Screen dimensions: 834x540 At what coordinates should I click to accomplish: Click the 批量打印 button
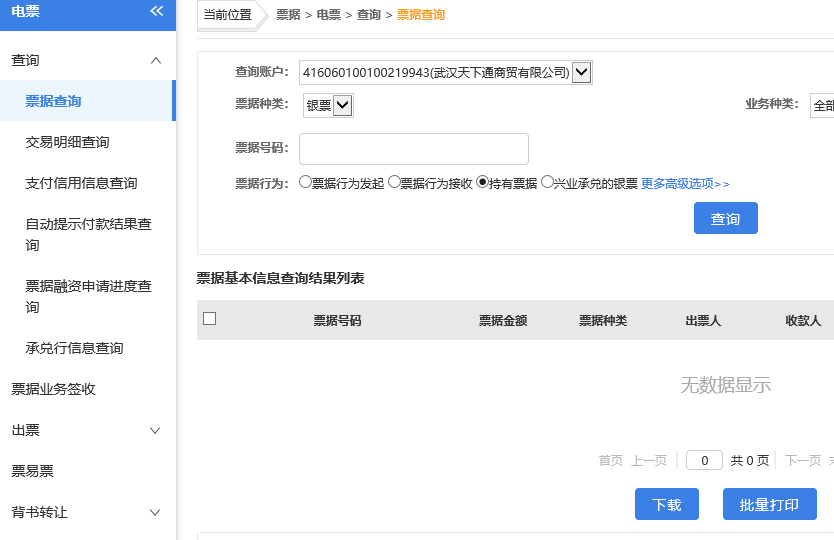(770, 504)
